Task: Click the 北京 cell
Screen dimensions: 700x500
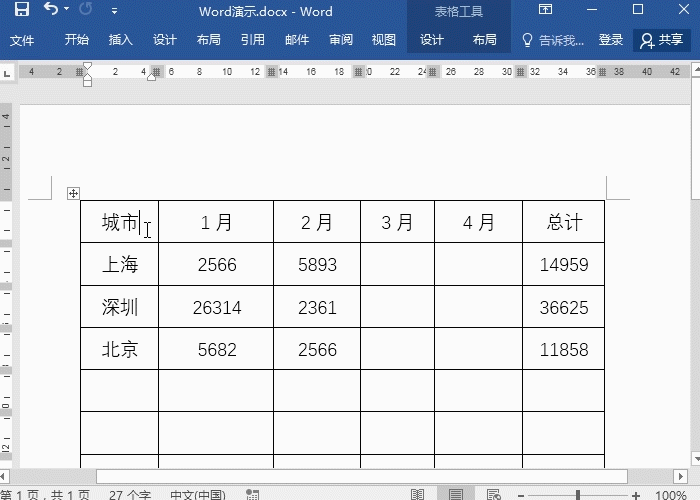Action: pos(119,349)
